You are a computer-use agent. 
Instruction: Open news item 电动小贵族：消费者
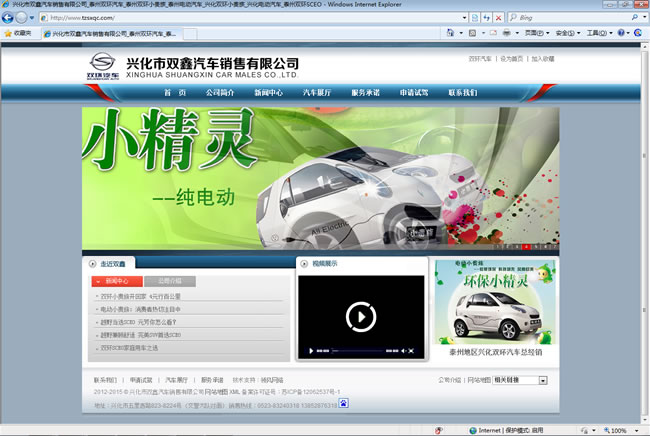[x=140, y=309]
